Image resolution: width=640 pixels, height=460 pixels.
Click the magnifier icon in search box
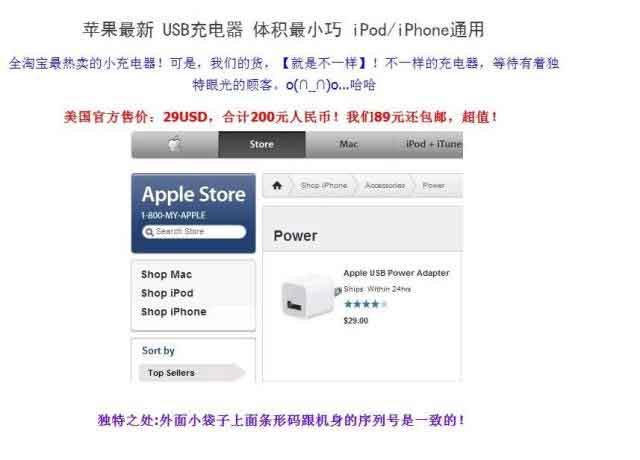149,232
